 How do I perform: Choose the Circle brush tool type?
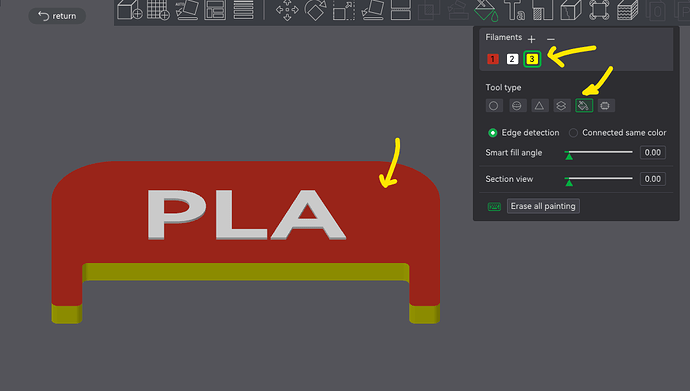pyautogui.click(x=494, y=106)
